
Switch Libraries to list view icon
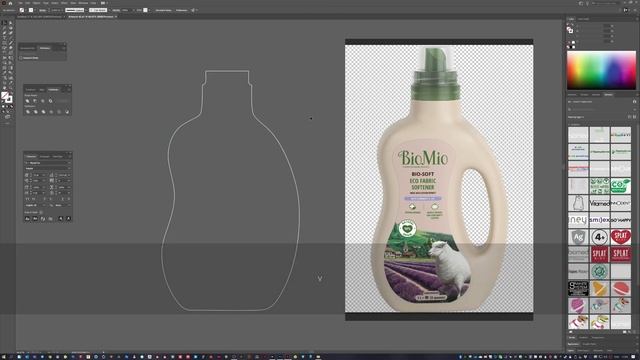tap(635, 117)
